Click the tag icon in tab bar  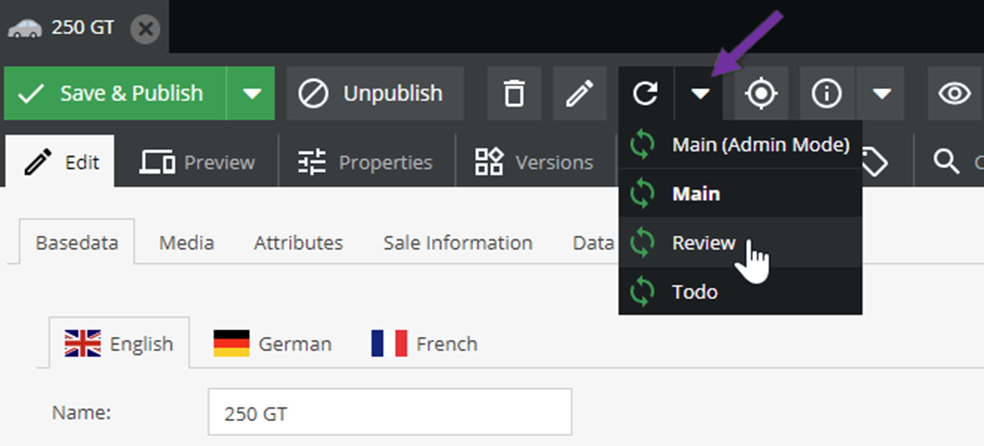(875, 162)
